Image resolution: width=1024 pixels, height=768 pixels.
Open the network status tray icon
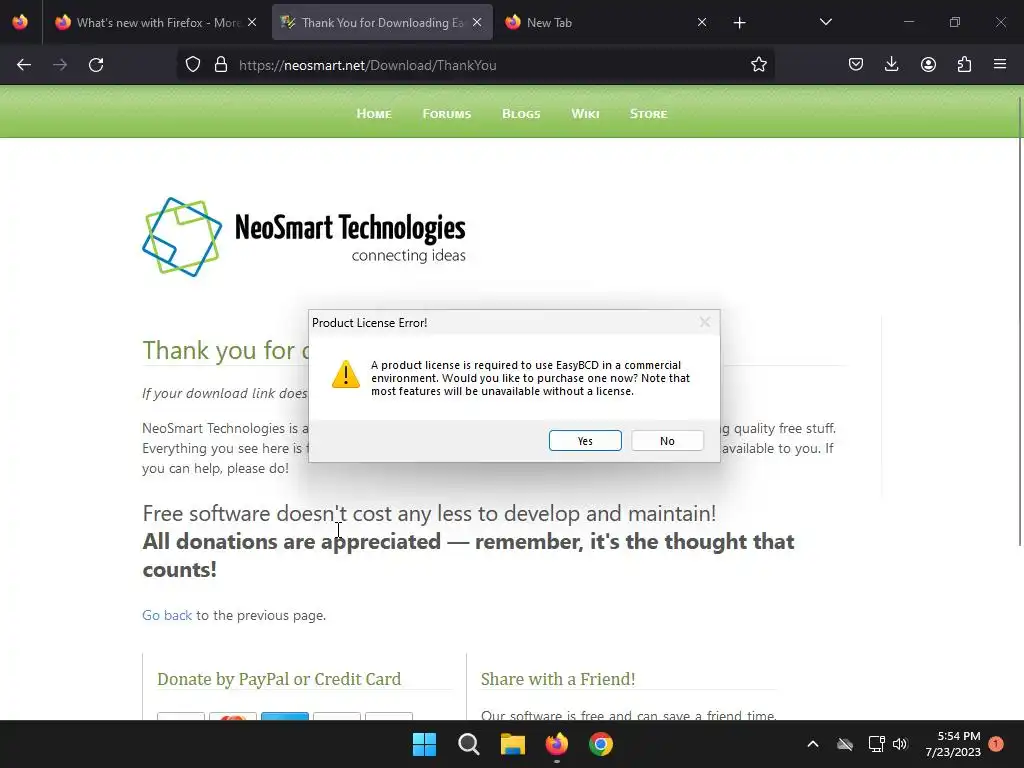[x=876, y=744]
